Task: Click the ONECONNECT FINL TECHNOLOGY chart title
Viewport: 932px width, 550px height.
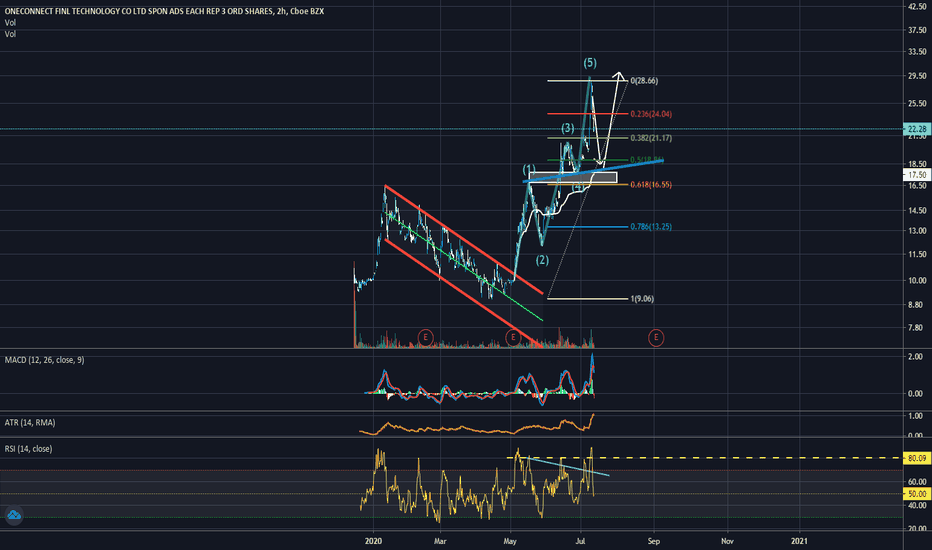Action: pos(164,11)
